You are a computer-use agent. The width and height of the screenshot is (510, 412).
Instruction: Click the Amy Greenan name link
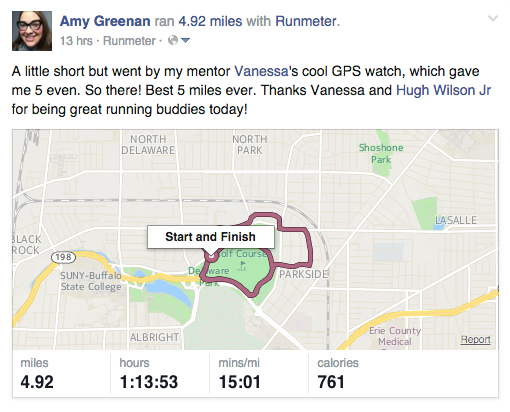click(x=105, y=21)
